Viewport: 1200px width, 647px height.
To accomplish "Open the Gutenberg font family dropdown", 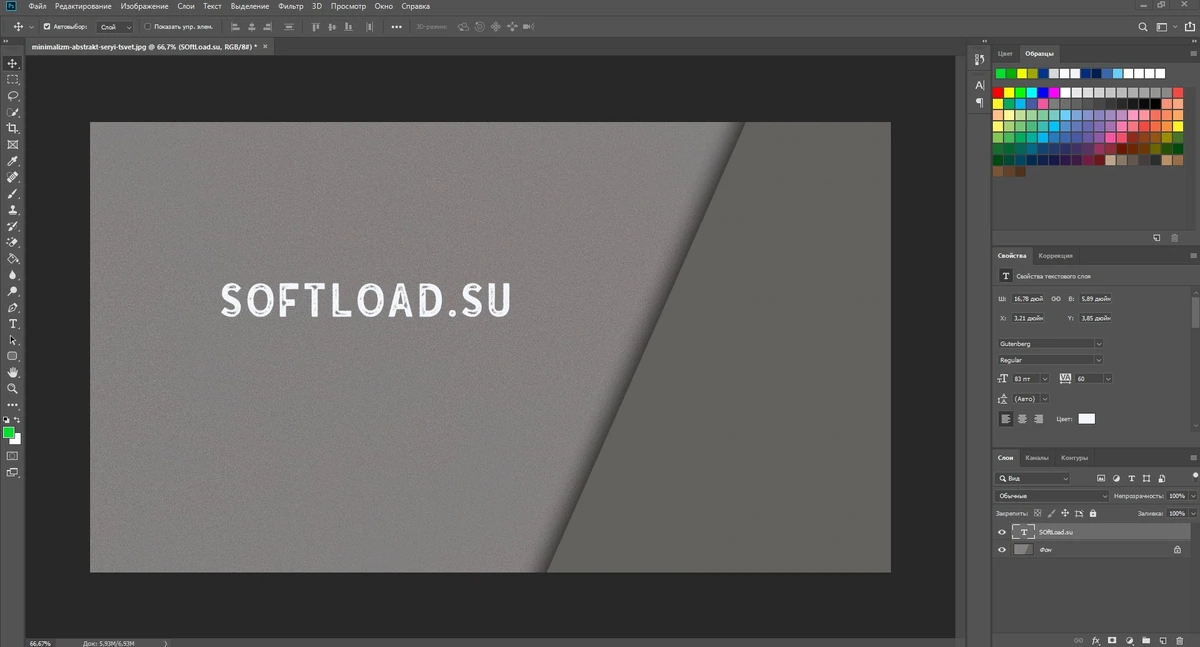I will point(1050,344).
